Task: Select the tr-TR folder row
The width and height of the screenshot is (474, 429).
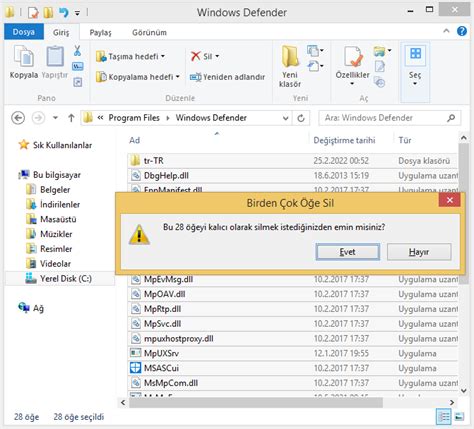Action: [293, 161]
